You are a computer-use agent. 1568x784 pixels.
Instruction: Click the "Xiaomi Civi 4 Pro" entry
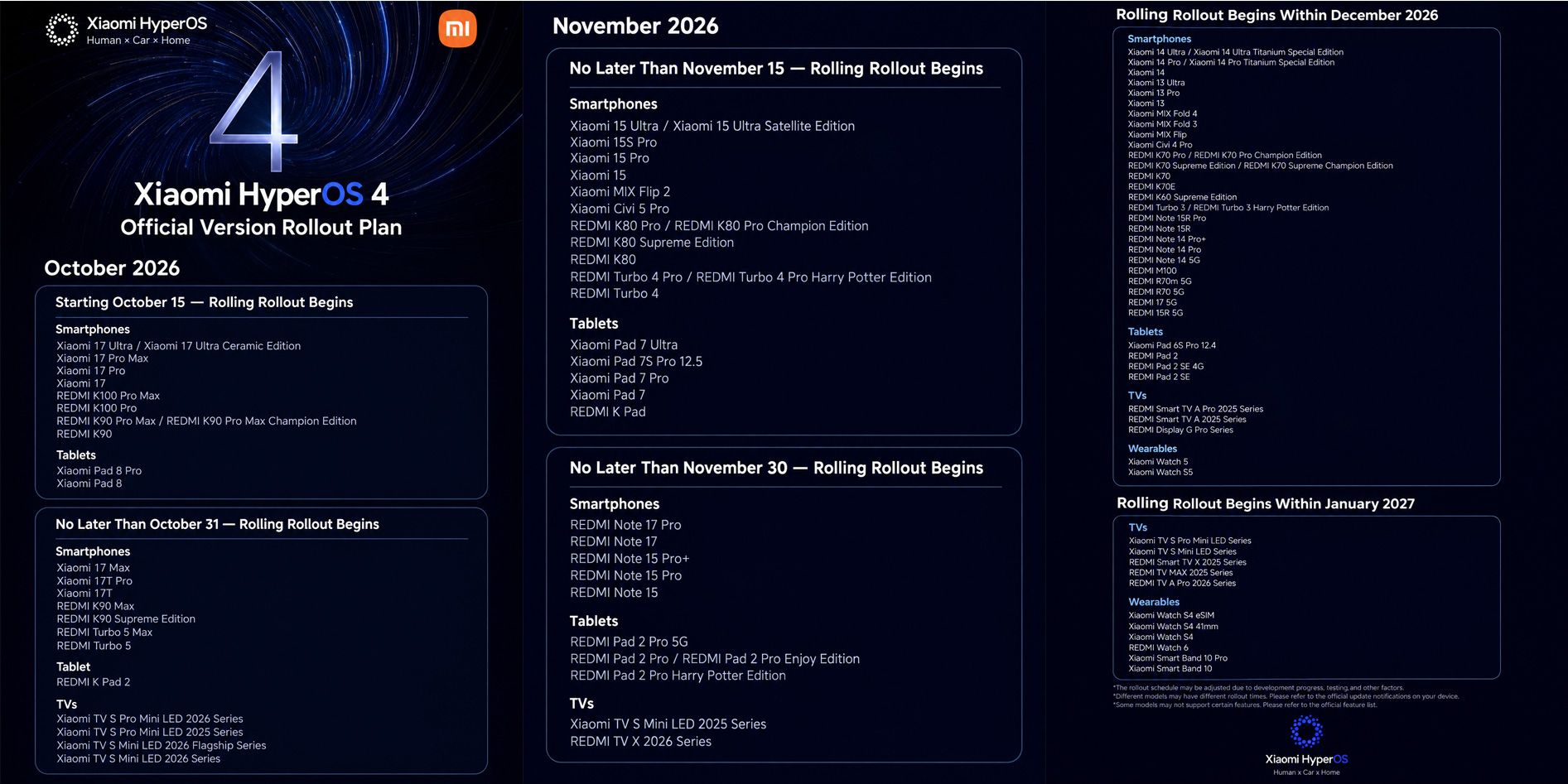tap(1160, 145)
